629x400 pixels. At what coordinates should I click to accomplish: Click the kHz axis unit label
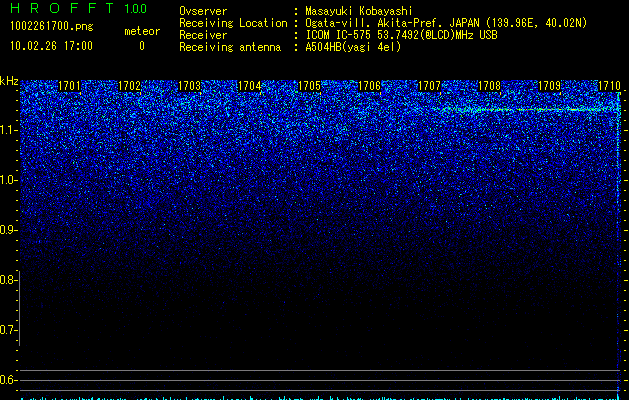tap(9, 81)
